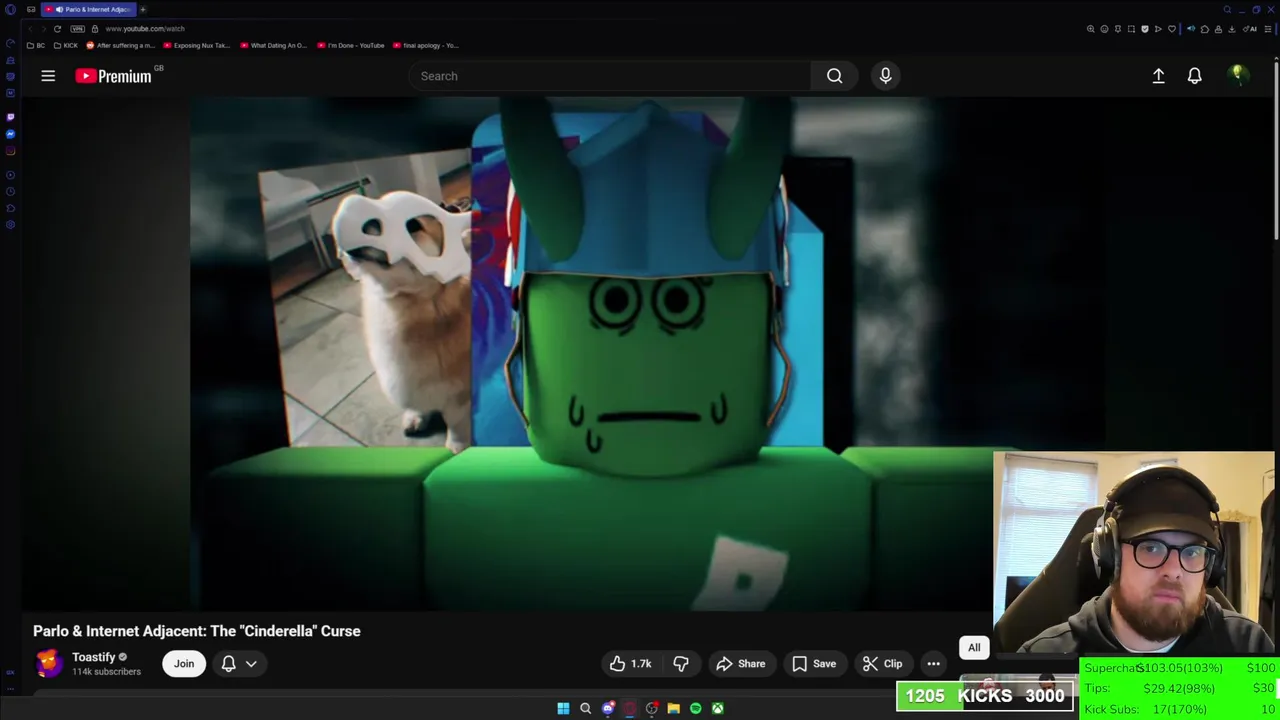
Task: Open Windows Start menu
Action: pos(563,708)
